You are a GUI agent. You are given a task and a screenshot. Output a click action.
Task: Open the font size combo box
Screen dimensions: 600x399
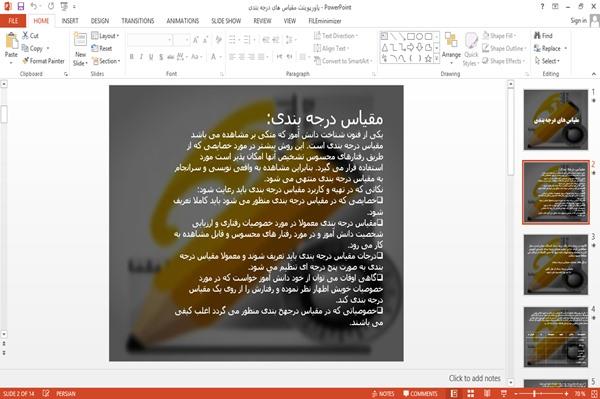(x=181, y=40)
